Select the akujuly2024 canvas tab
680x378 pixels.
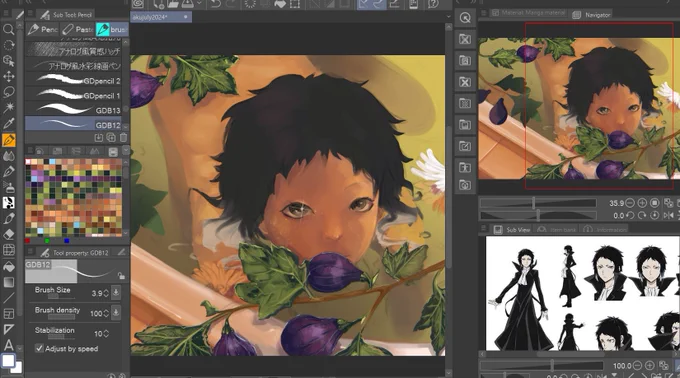(161, 17)
